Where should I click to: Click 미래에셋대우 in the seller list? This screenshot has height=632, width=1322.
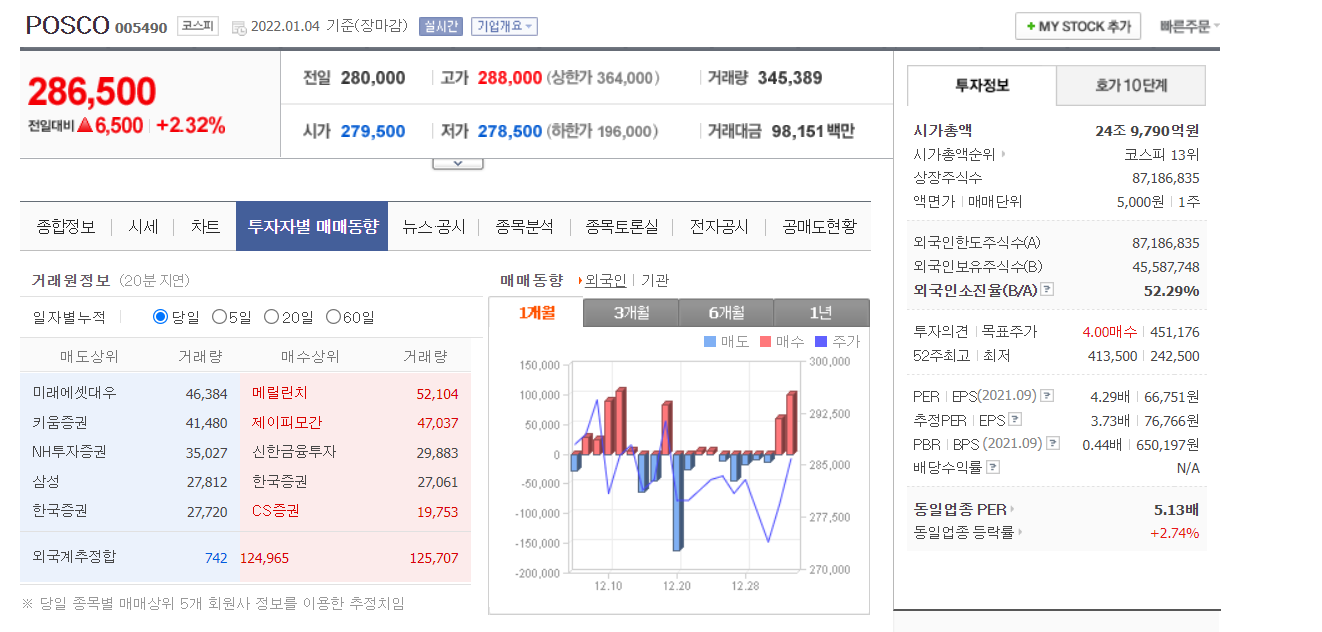click(x=74, y=394)
